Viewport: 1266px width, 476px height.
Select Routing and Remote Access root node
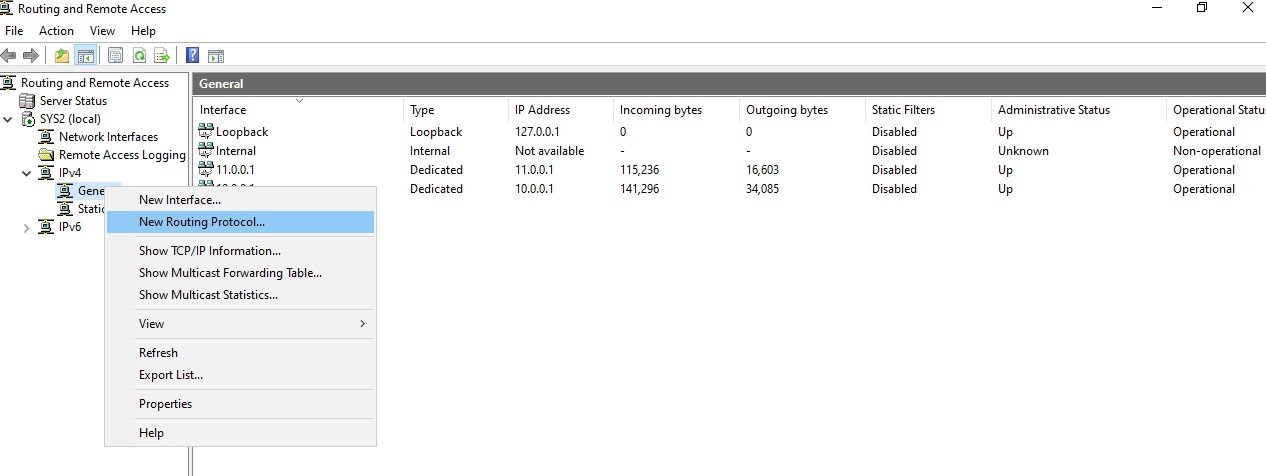coord(95,83)
